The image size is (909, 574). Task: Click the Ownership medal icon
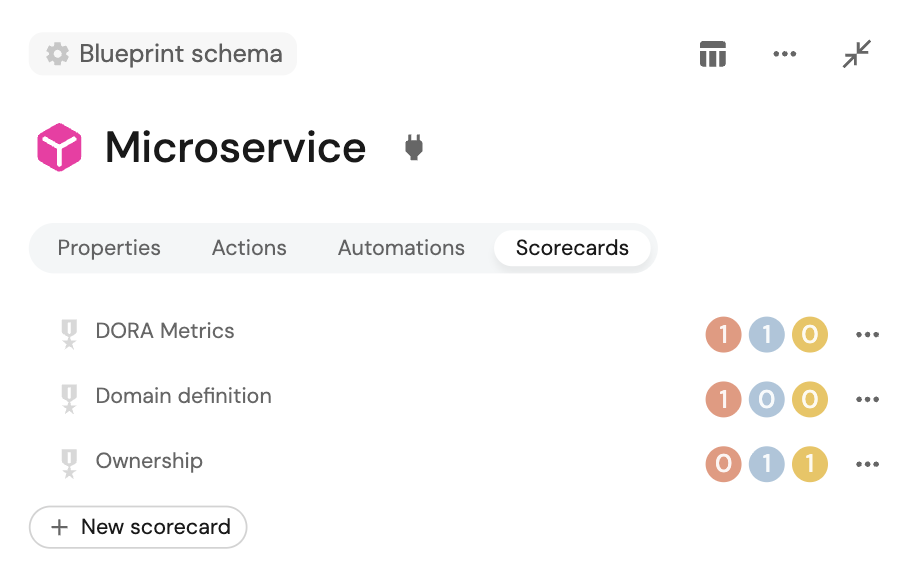coord(69,464)
